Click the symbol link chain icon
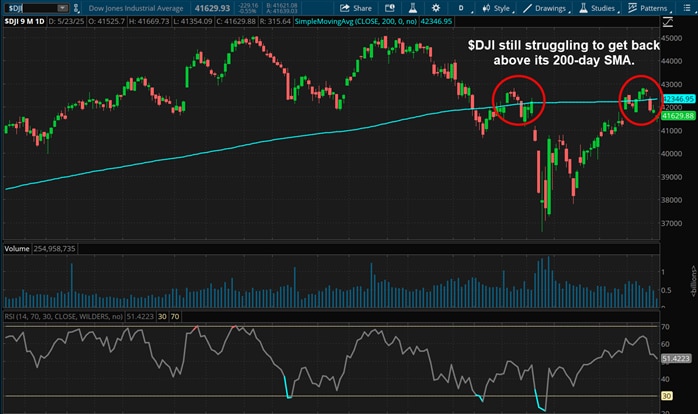Screen dimensions: 698x414 click(x=77, y=8)
